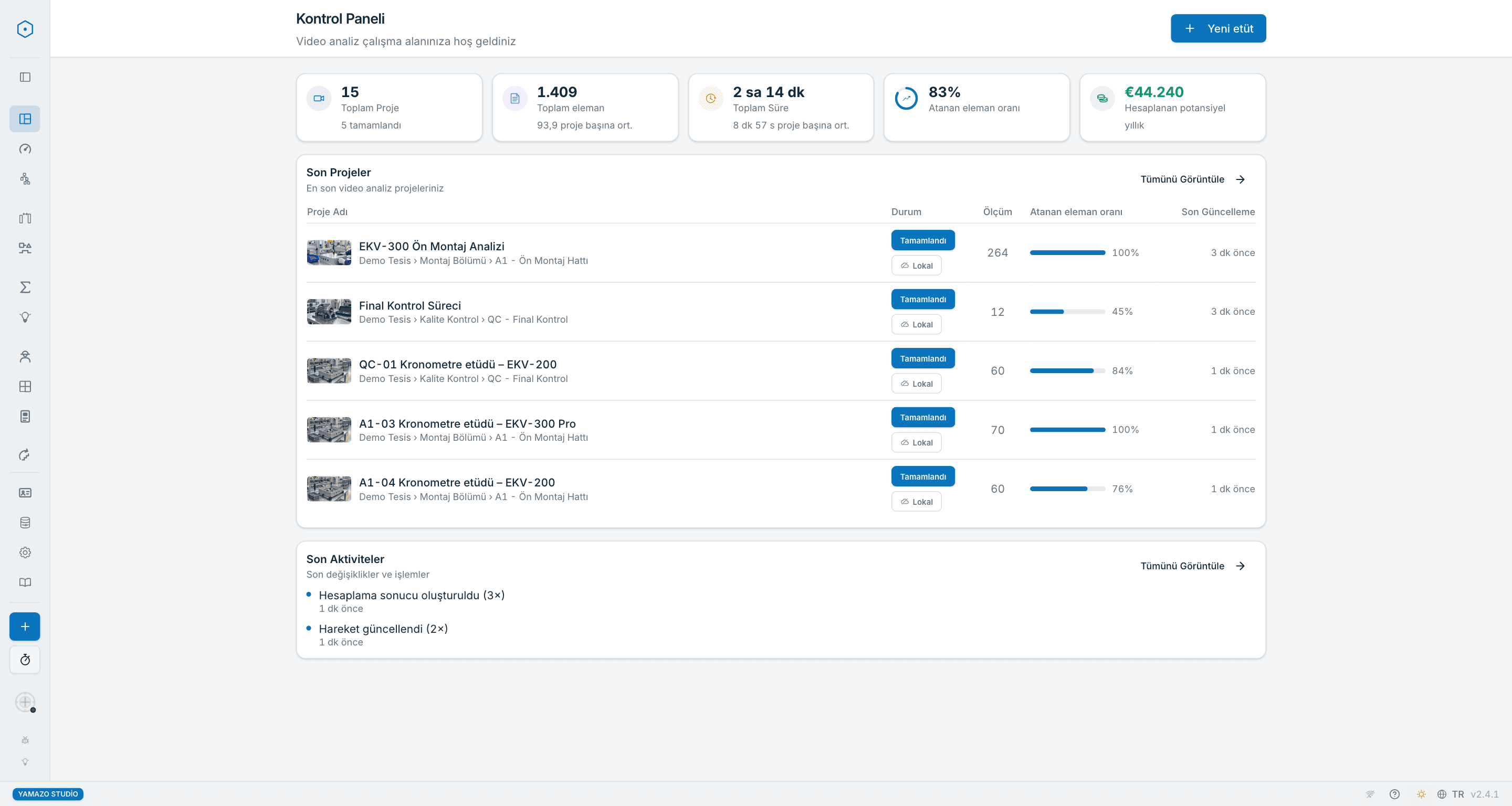Click the 45% progress bar for Final Kontrol Süreci
The image size is (1512, 806).
pyautogui.click(x=1067, y=312)
